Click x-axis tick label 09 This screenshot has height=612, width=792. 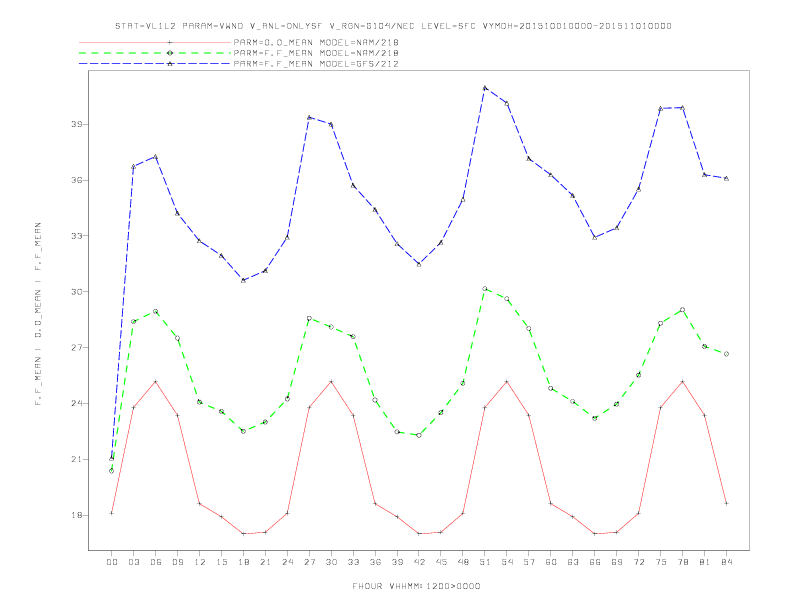[x=177, y=562]
